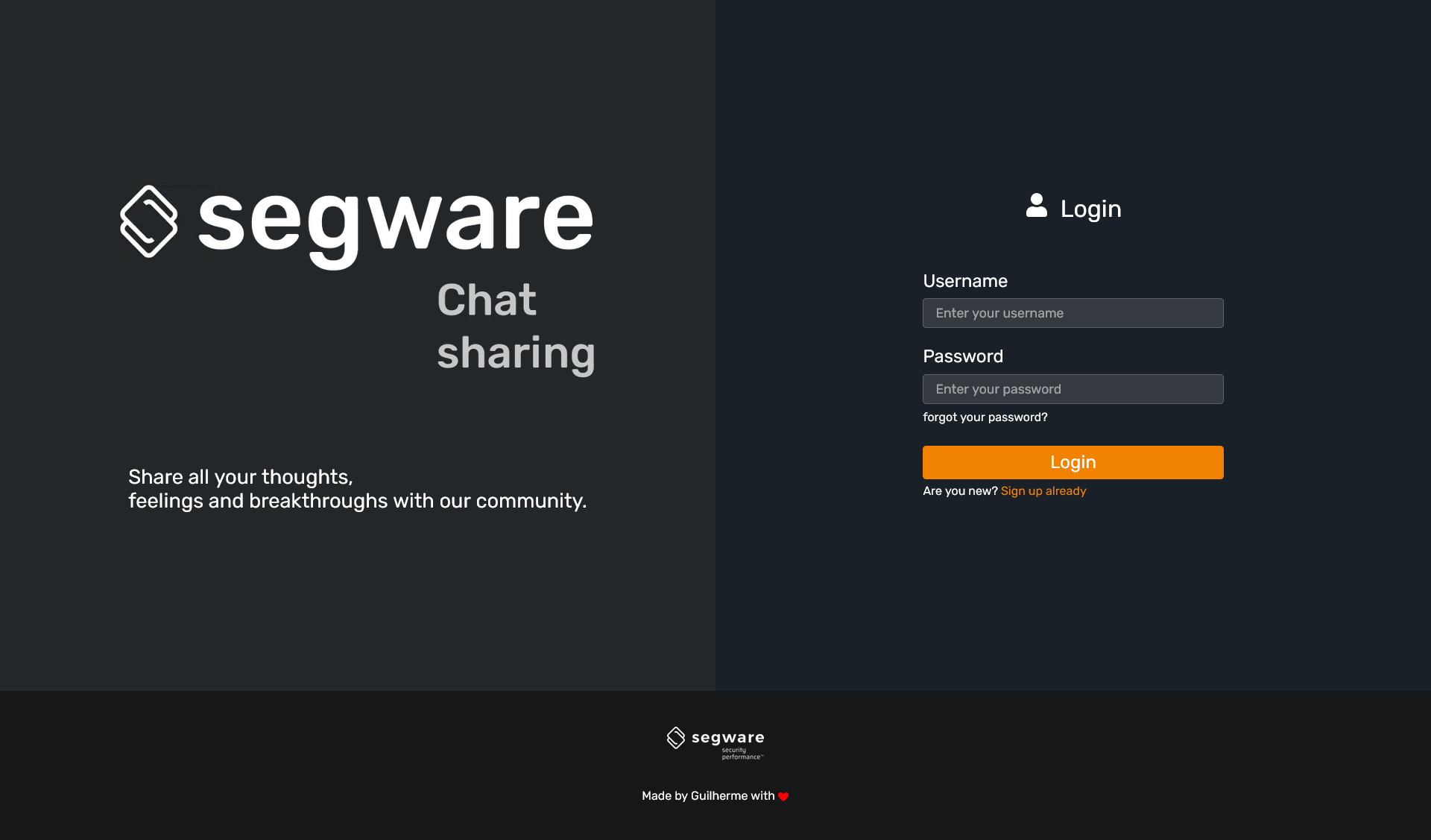The width and height of the screenshot is (1431, 840).
Task: Click the tilted square glyph of the header logo
Action: [148, 221]
